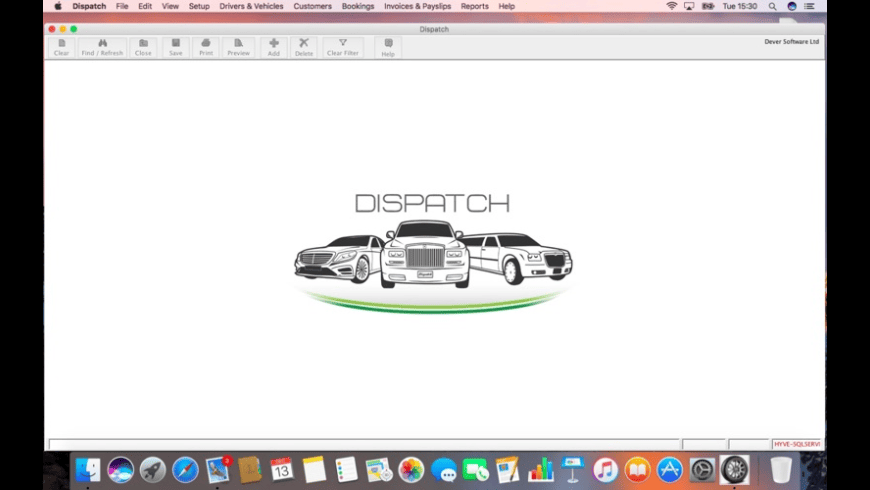
Task: Open Spotlight search magnifier
Action: click(x=772, y=6)
